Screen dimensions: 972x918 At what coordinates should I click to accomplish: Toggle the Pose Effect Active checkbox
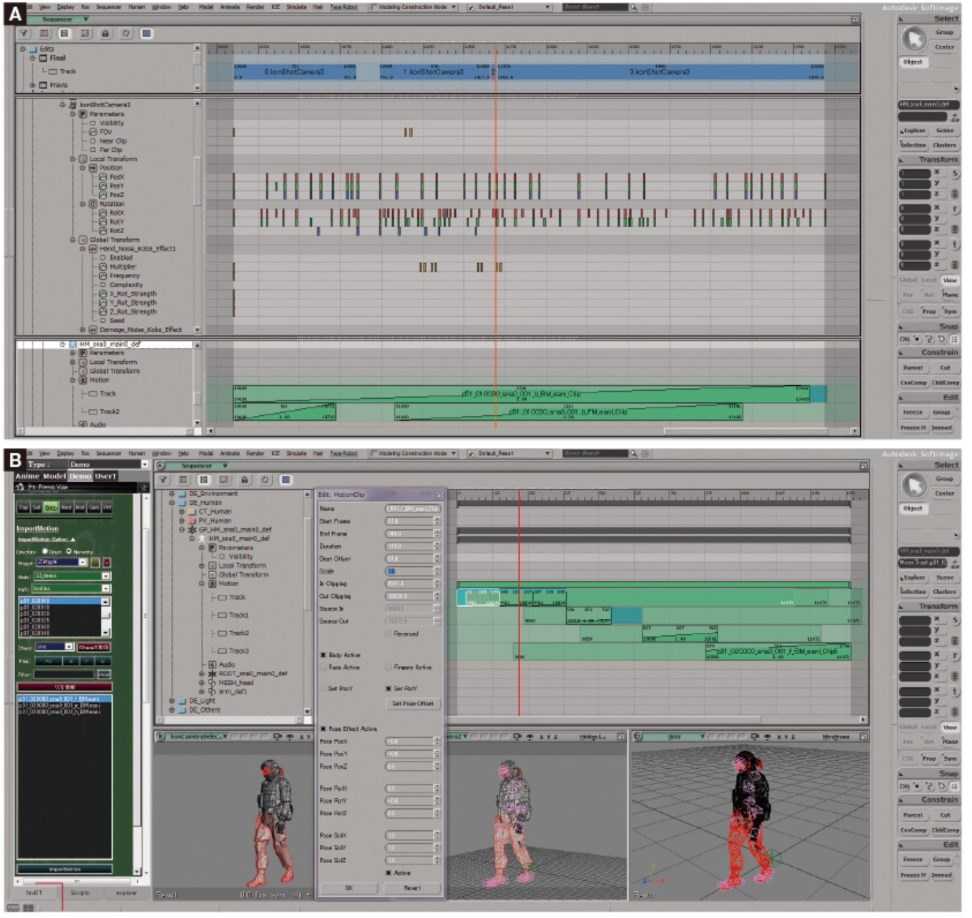pos(323,729)
